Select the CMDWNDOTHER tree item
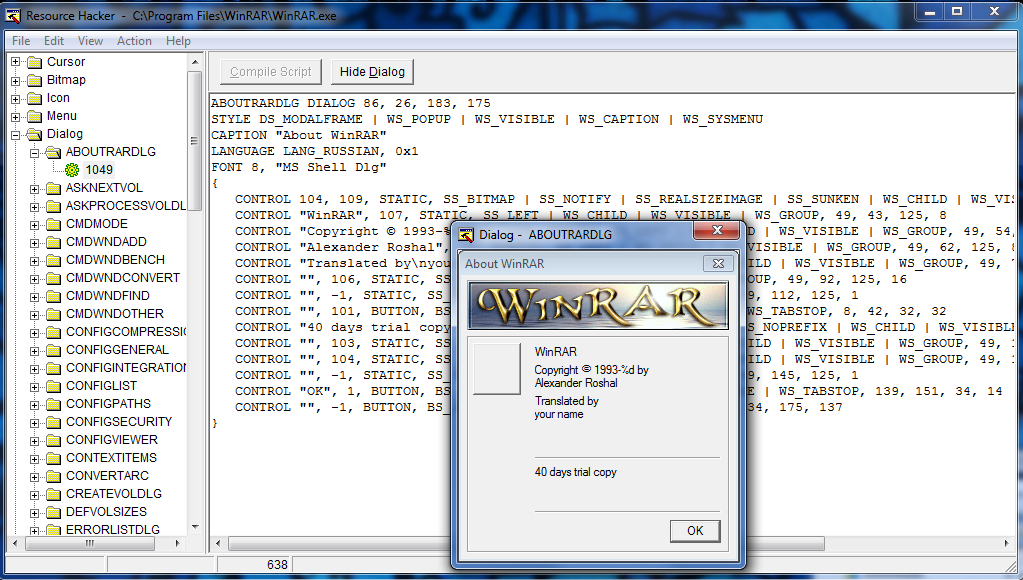 (115, 314)
